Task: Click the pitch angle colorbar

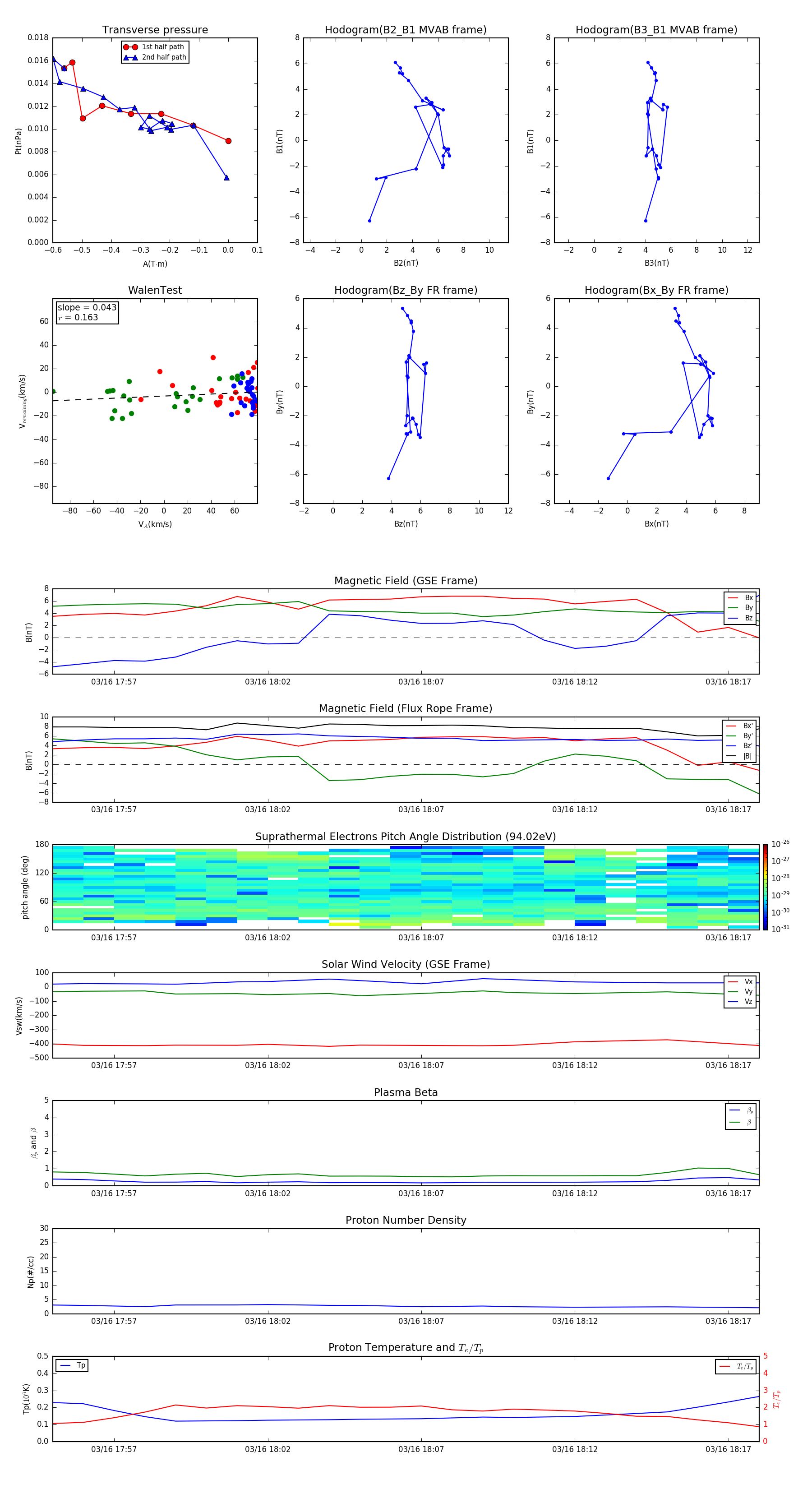Action: pyautogui.click(x=765, y=887)
